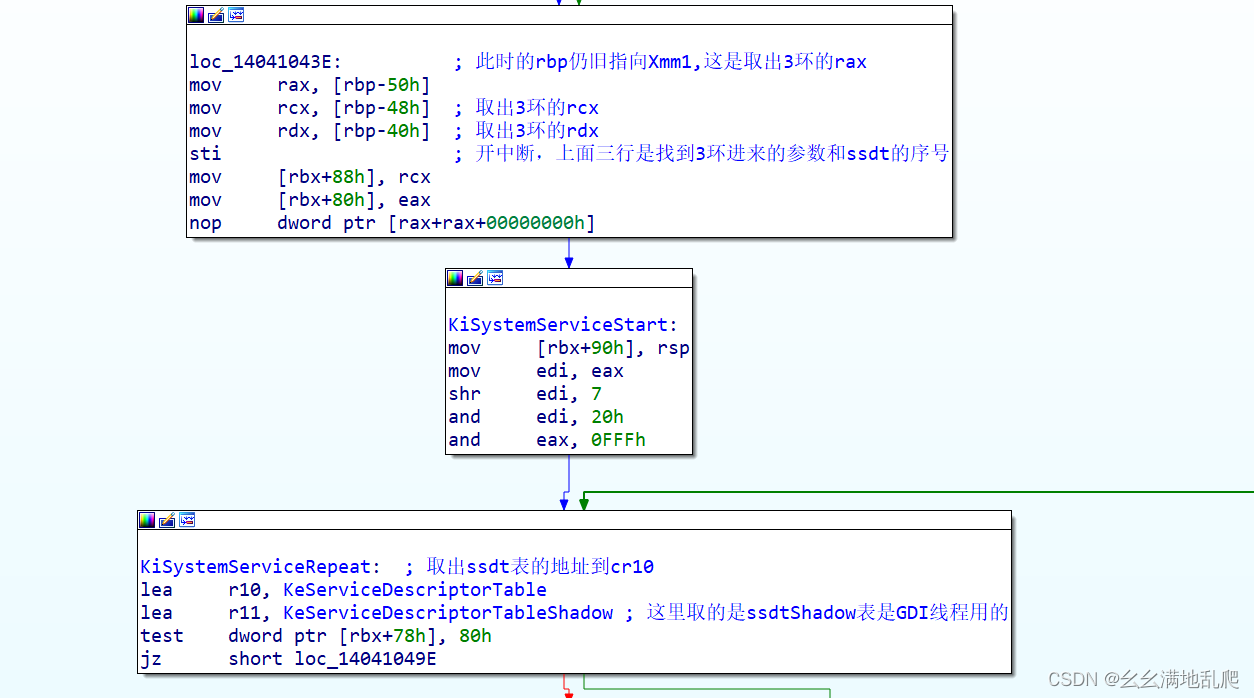
Task: Click the comment on the mov rdx line
Action: [x=526, y=131]
